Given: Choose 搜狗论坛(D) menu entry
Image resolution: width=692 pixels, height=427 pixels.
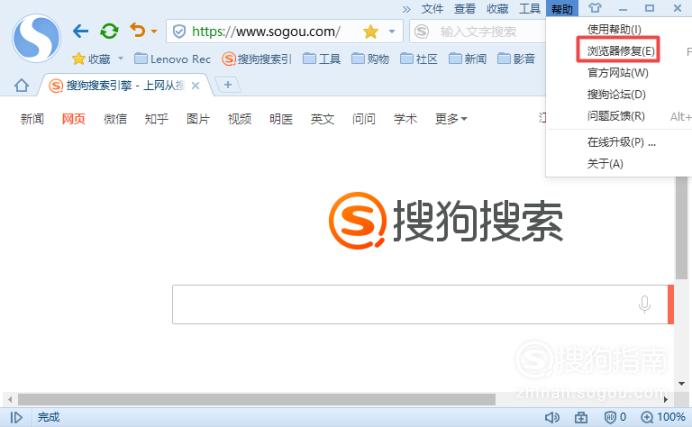Looking at the screenshot, I should (x=616, y=94).
